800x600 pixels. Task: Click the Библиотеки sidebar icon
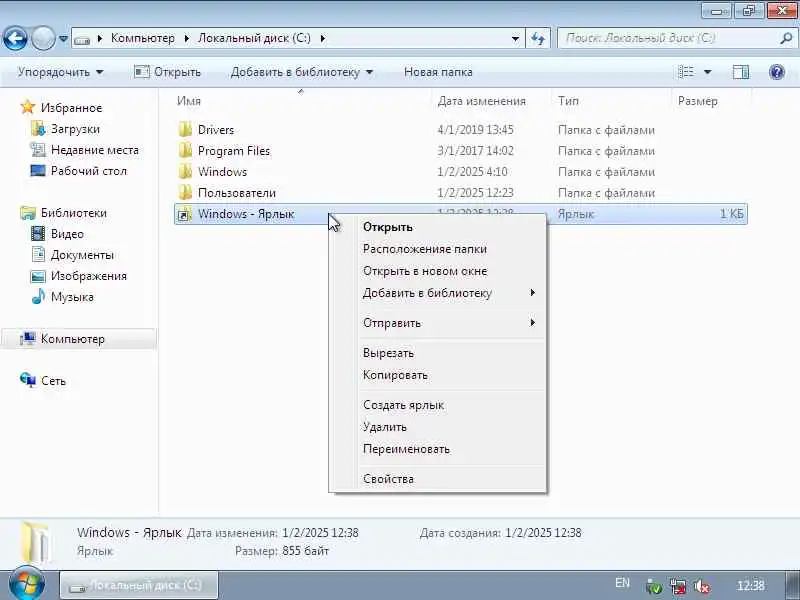pyautogui.click(x=28, y=213)
